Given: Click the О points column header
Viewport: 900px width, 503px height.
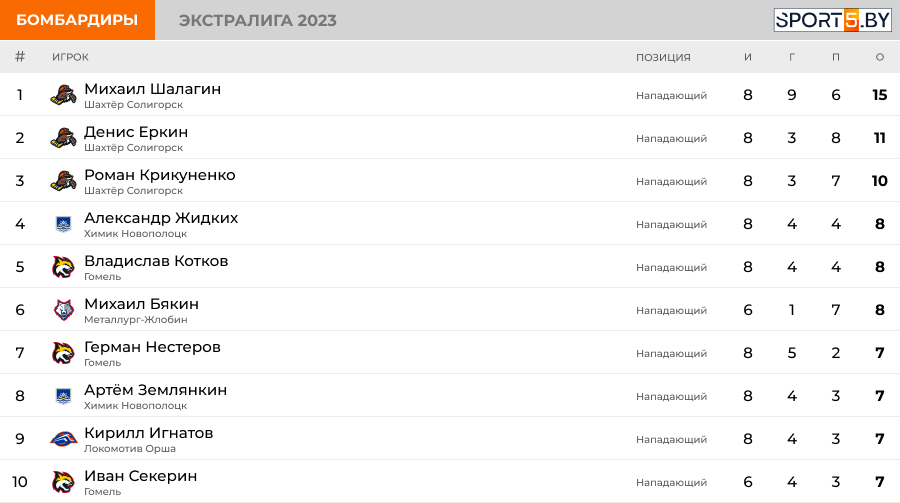Looking at the screenshot, I should 880,57.
